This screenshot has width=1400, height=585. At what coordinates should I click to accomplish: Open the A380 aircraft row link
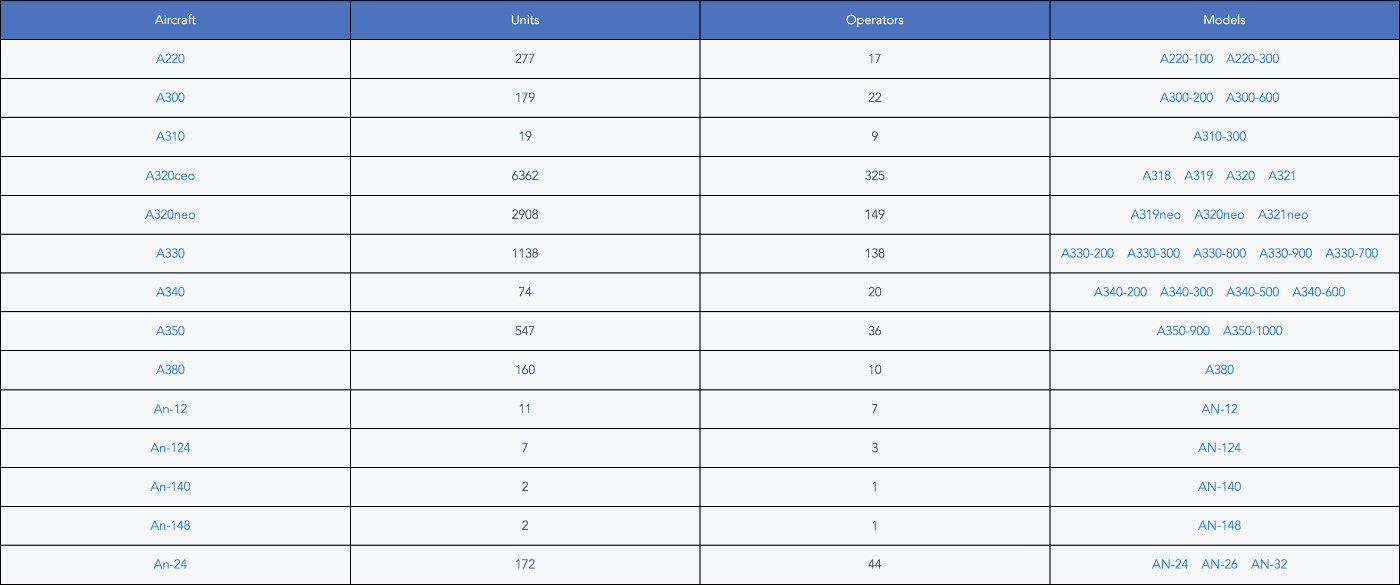pos(170,370)
